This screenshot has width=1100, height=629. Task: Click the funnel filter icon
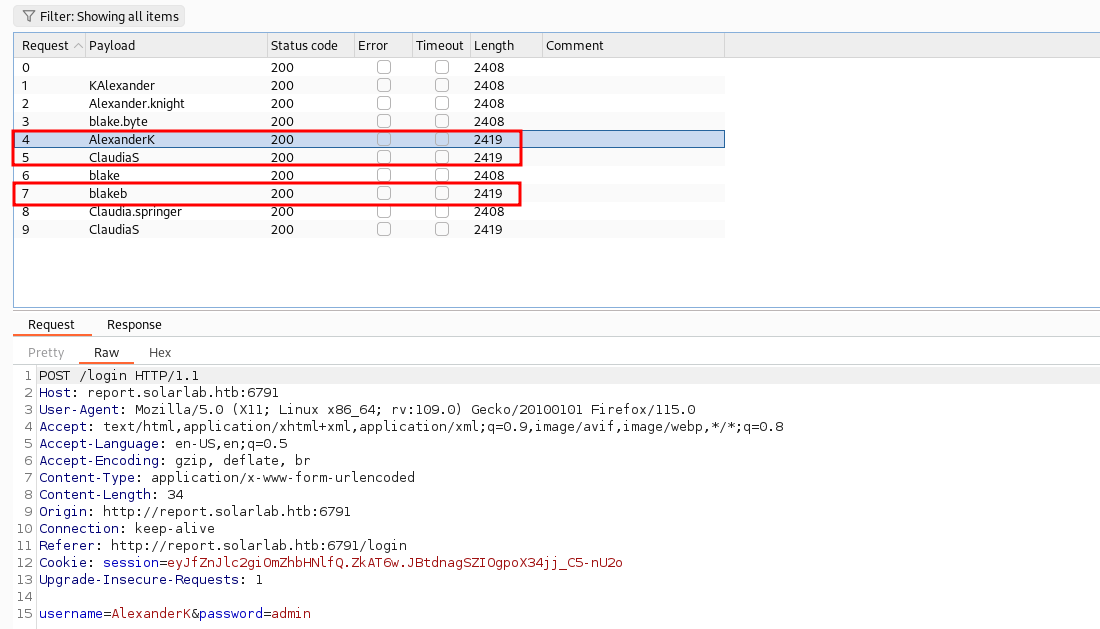(28, 16)
